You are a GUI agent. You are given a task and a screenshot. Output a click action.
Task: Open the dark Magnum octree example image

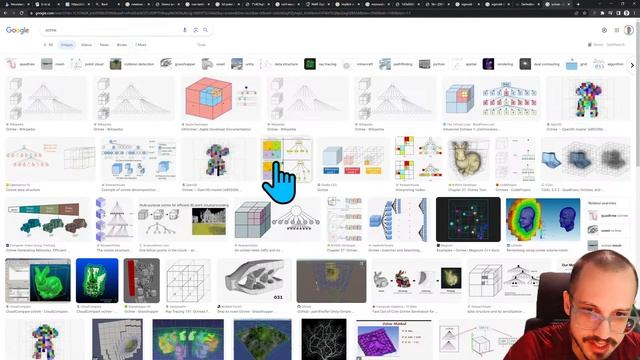tap(468, 220)
